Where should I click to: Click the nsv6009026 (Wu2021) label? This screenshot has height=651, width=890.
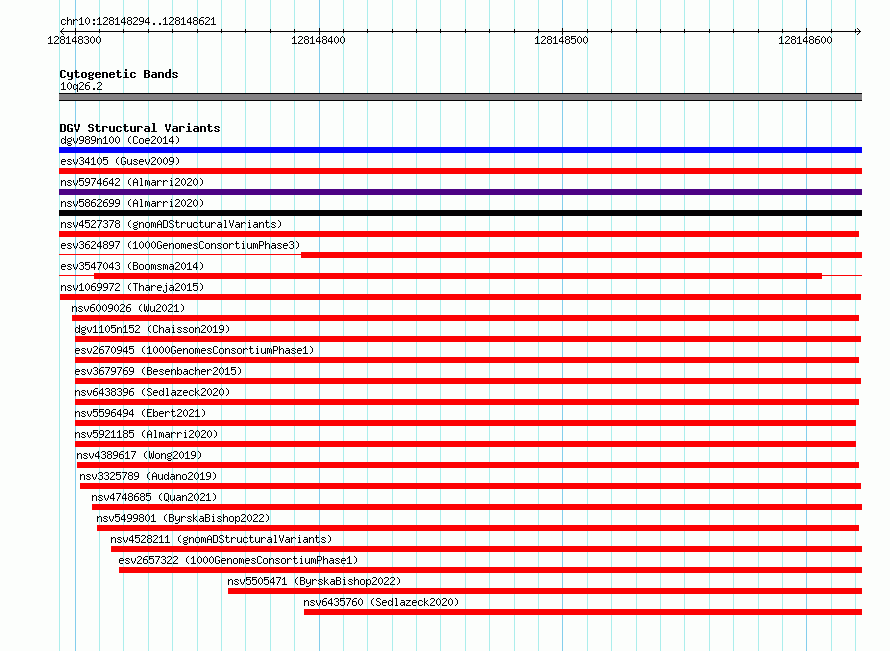pos(128,308)
